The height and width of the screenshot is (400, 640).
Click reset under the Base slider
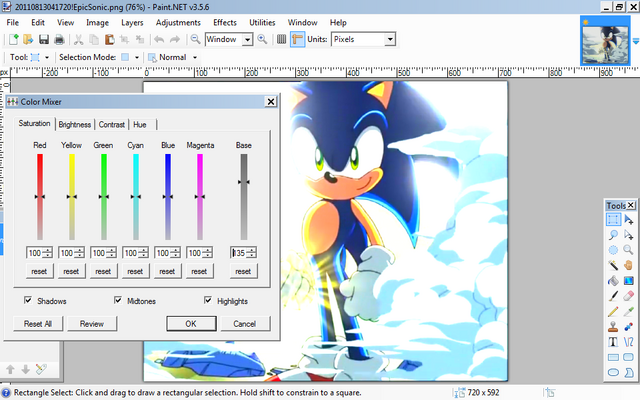pyautogui.click(x=243, y=271)
